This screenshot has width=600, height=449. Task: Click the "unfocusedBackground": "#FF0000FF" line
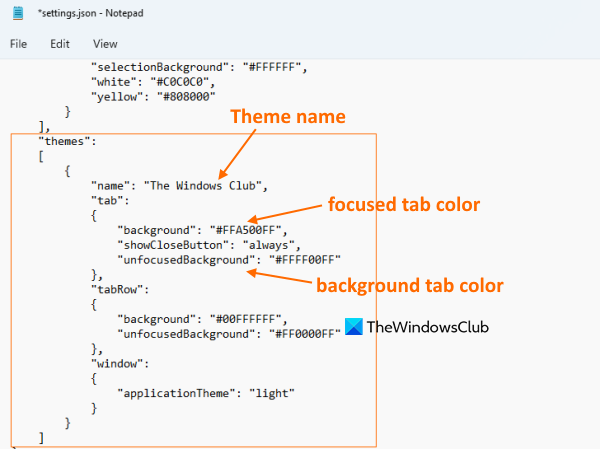[229, 334]
